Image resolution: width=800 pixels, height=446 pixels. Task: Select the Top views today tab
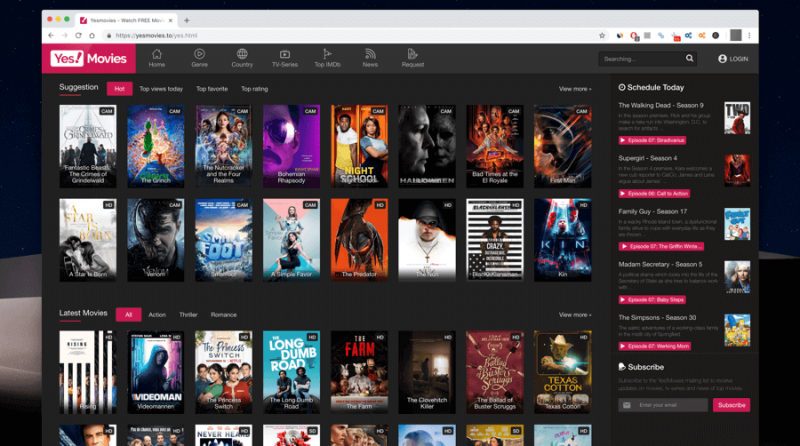161,89
